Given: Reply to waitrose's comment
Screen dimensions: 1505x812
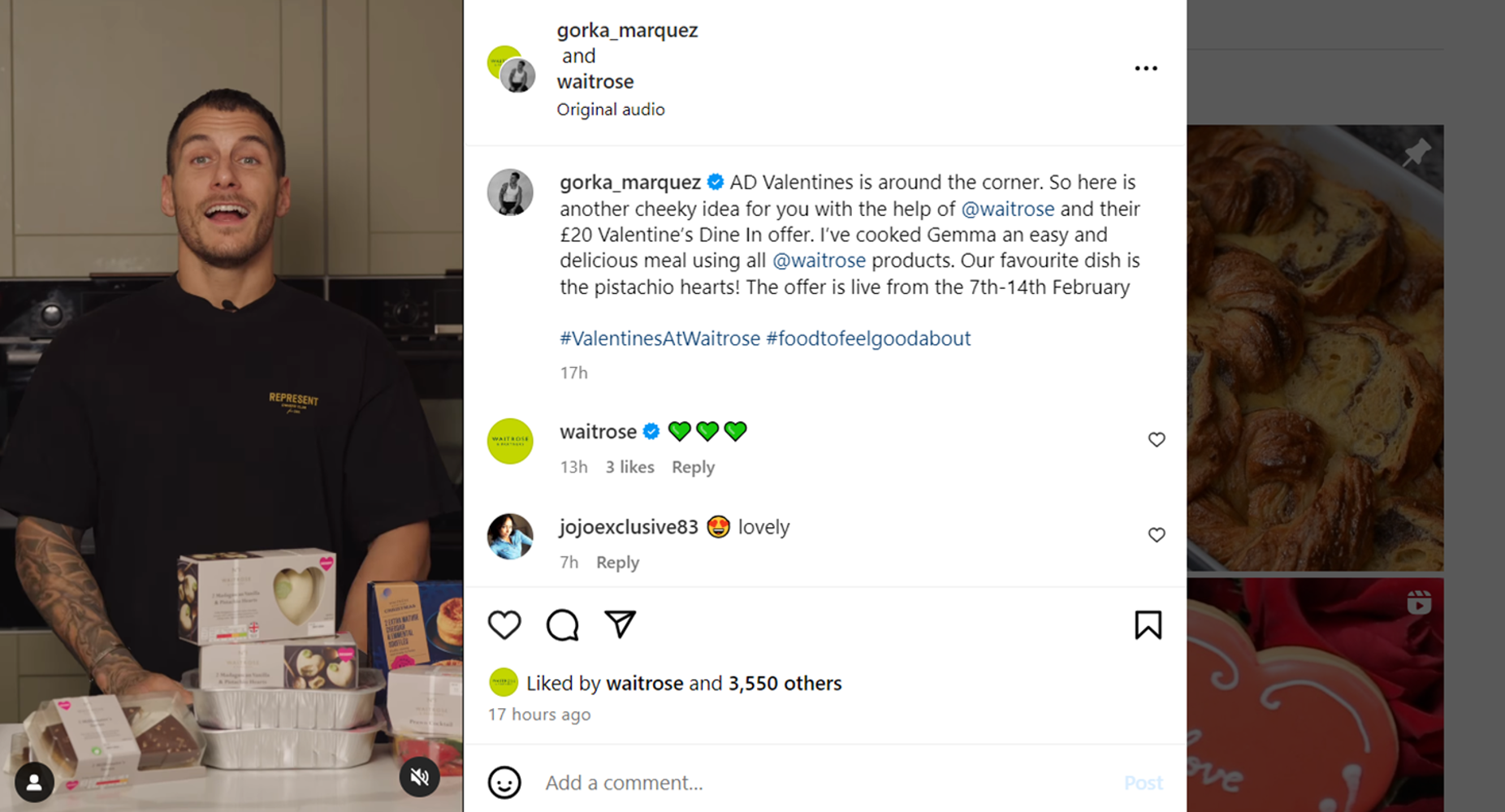Looking at the screenshot, I should (692, 467).
